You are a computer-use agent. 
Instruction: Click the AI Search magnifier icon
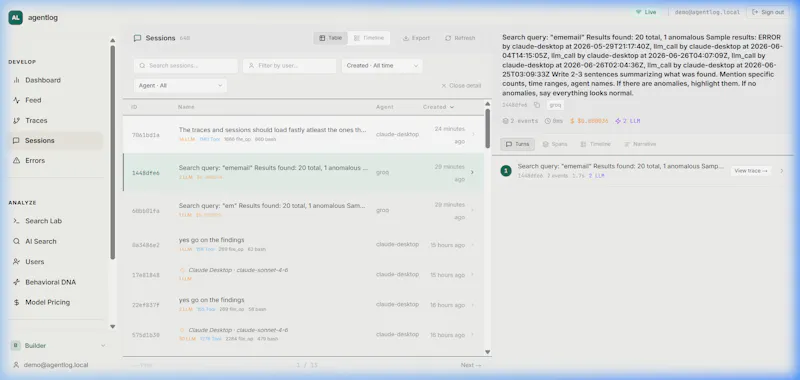point(16,241)
